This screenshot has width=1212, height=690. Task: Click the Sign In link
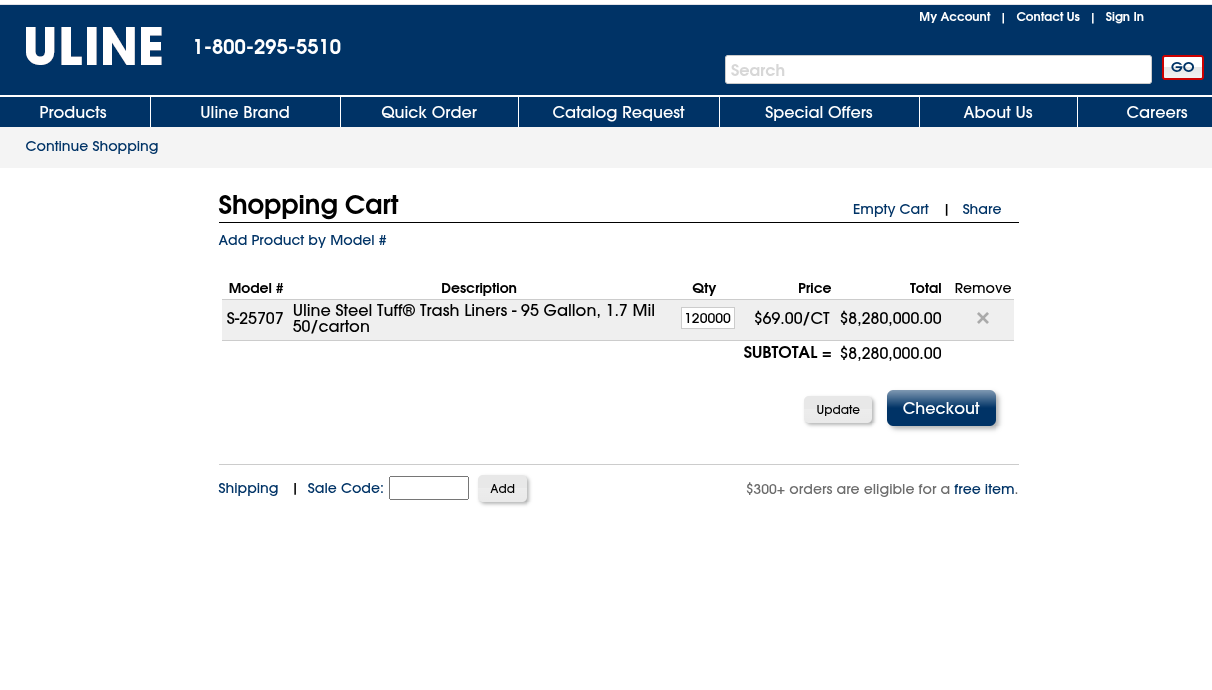click(1124, 17)
